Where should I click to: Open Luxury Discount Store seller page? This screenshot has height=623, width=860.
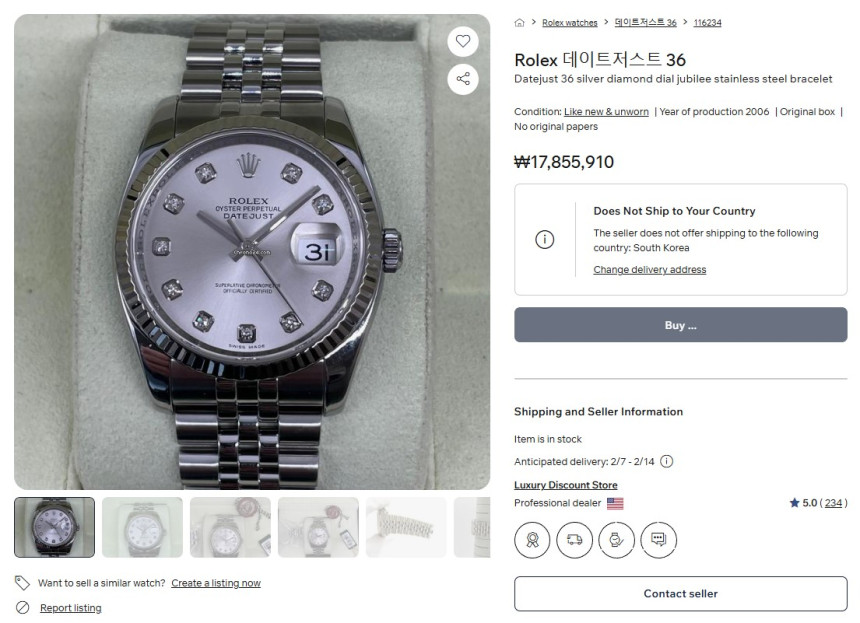coord(565,485)
